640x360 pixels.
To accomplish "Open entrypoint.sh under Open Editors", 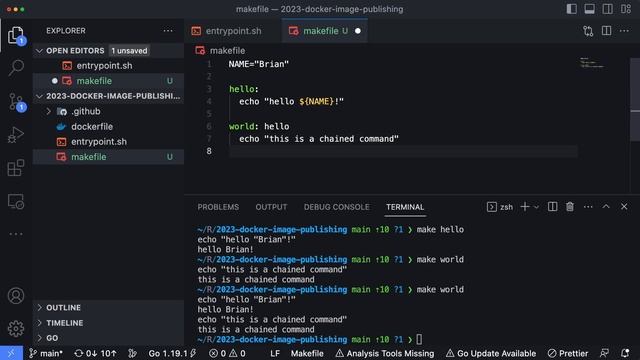I will click(108, 66).
